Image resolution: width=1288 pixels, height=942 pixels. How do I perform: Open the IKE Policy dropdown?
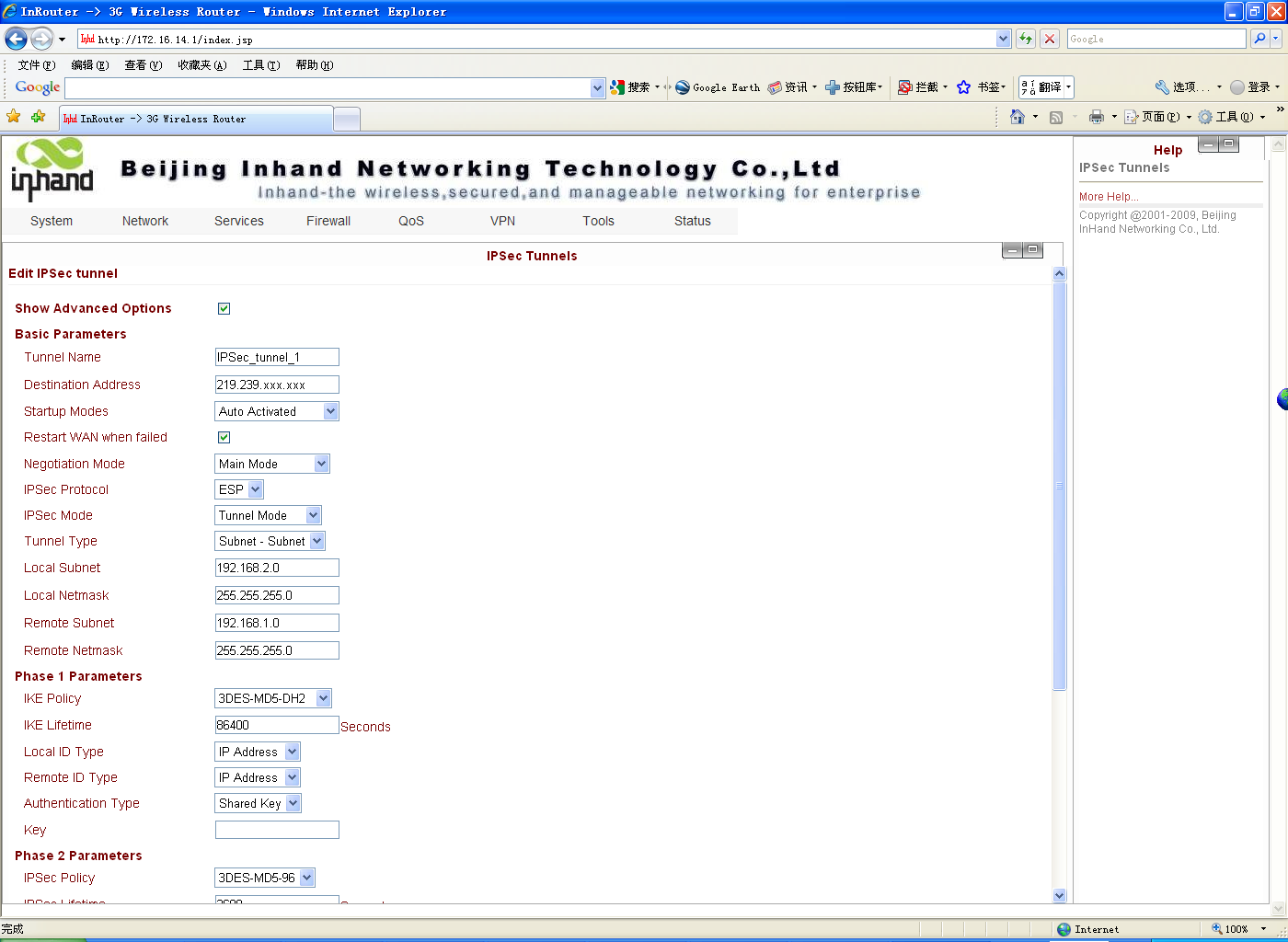coord(323,698)
